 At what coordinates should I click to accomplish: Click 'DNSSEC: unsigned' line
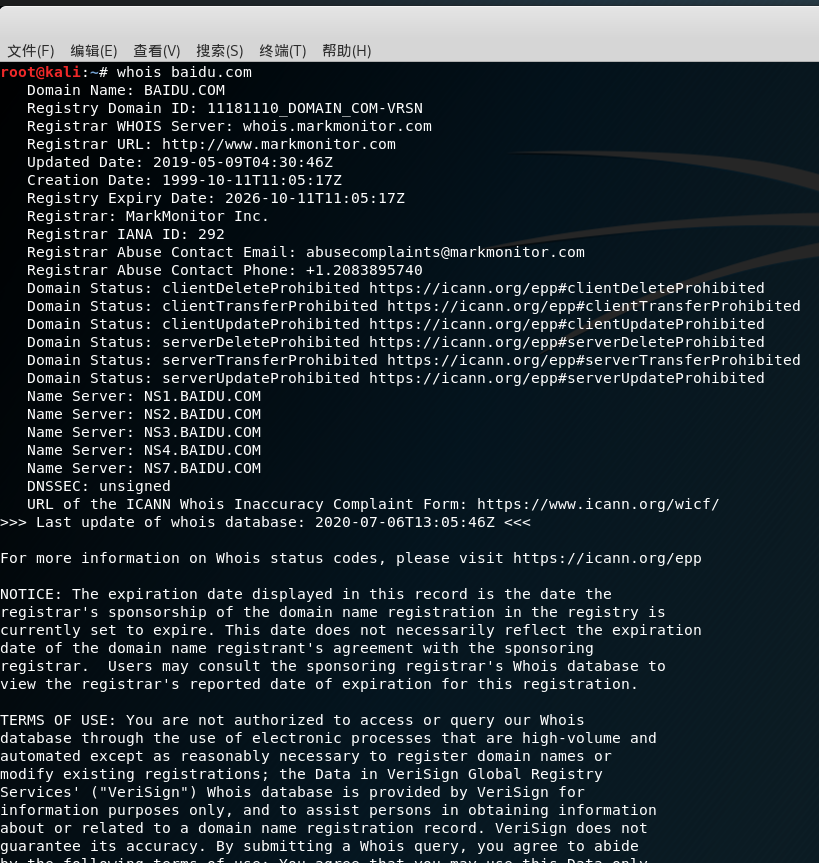tap(99, 487)
